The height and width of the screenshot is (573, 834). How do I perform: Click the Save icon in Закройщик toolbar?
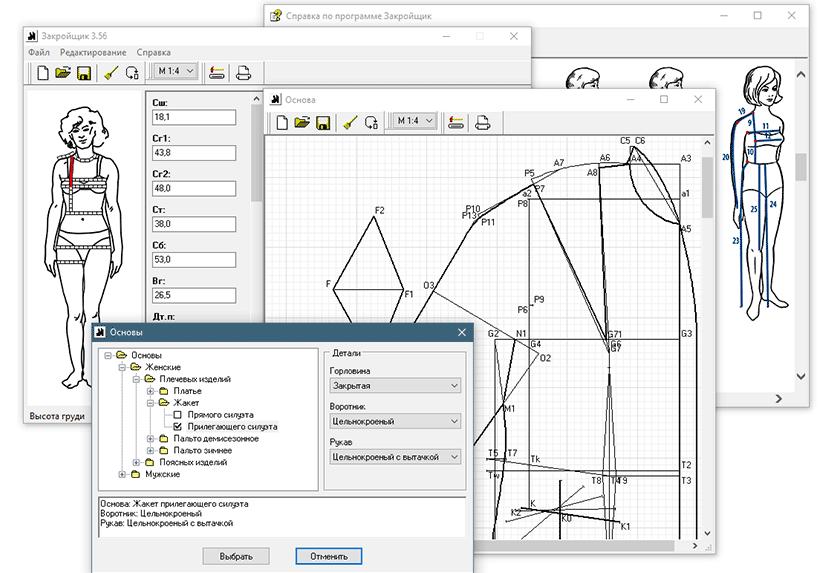84,73
